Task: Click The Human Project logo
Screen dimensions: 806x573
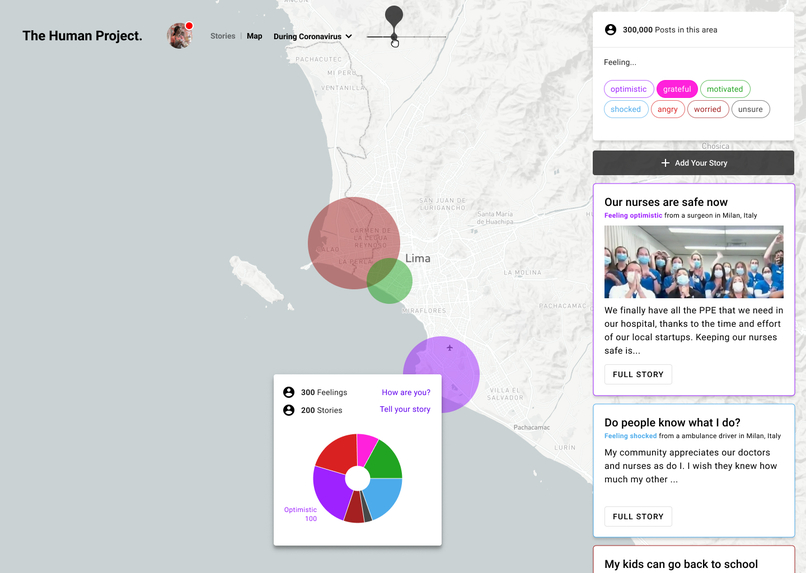Action: 82,35
